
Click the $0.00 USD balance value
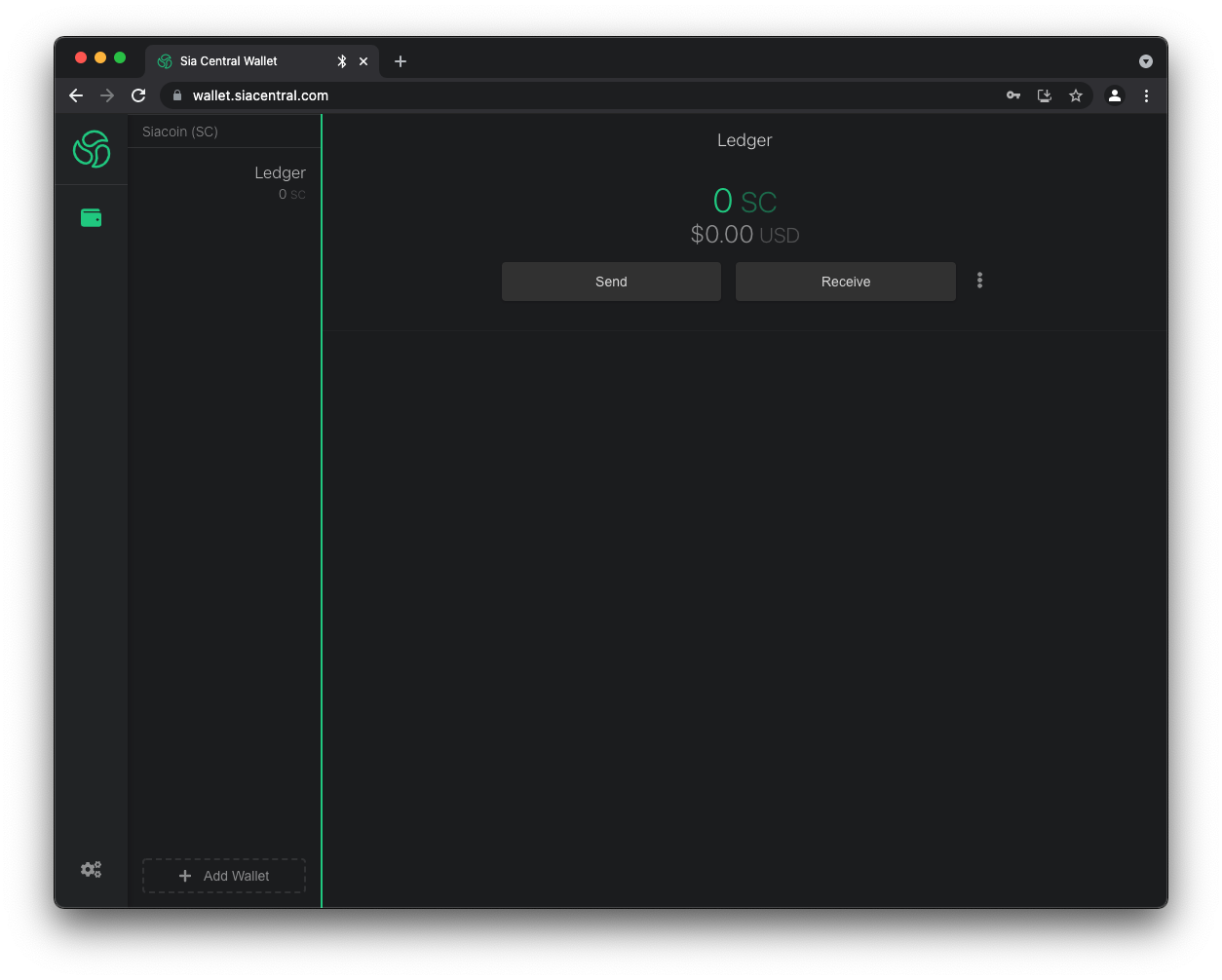[745, 235]
